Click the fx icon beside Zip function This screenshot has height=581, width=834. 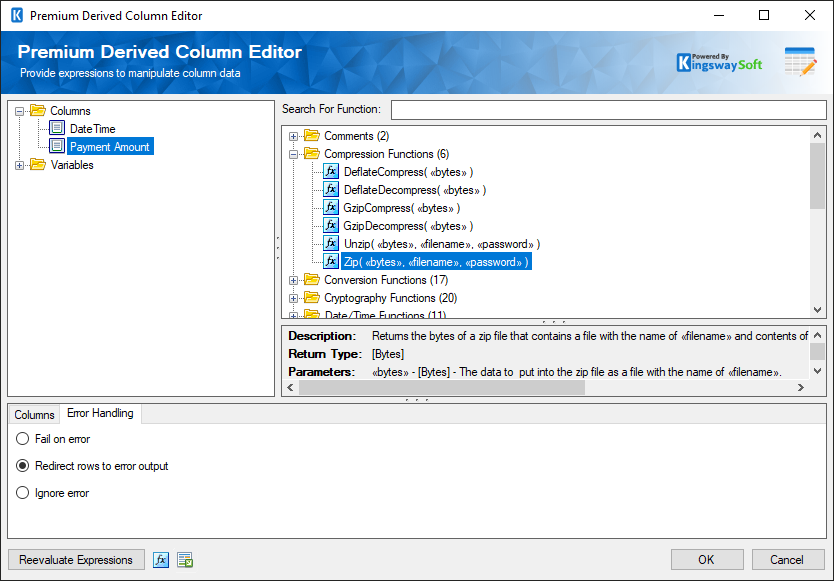(331, 261)
